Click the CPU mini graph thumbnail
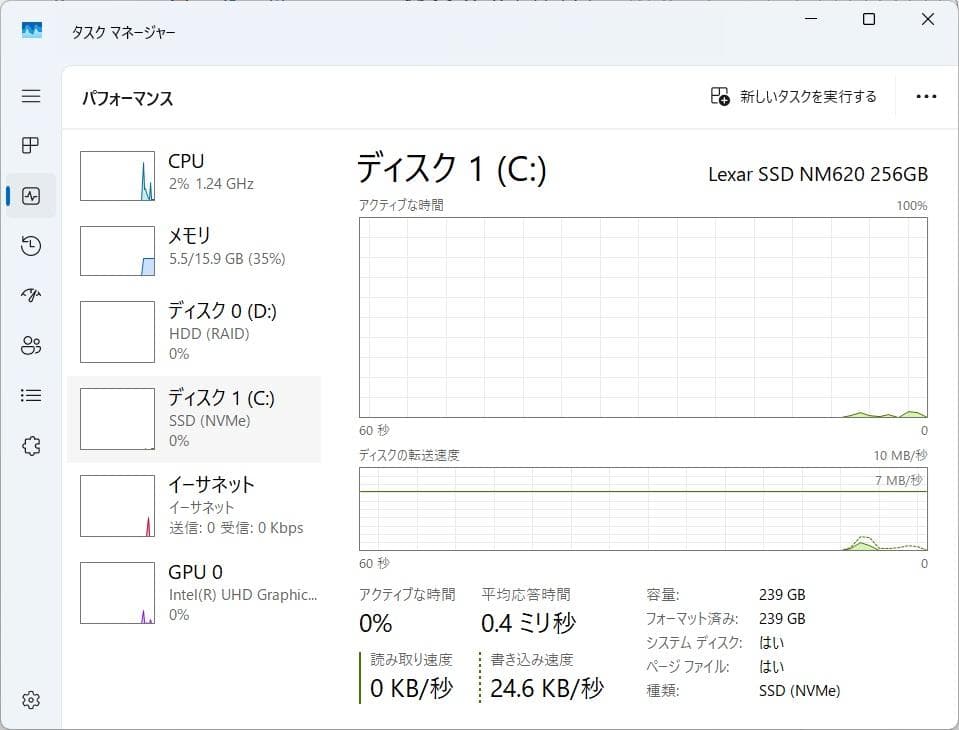Screen dimensions: 959x730 117,175
